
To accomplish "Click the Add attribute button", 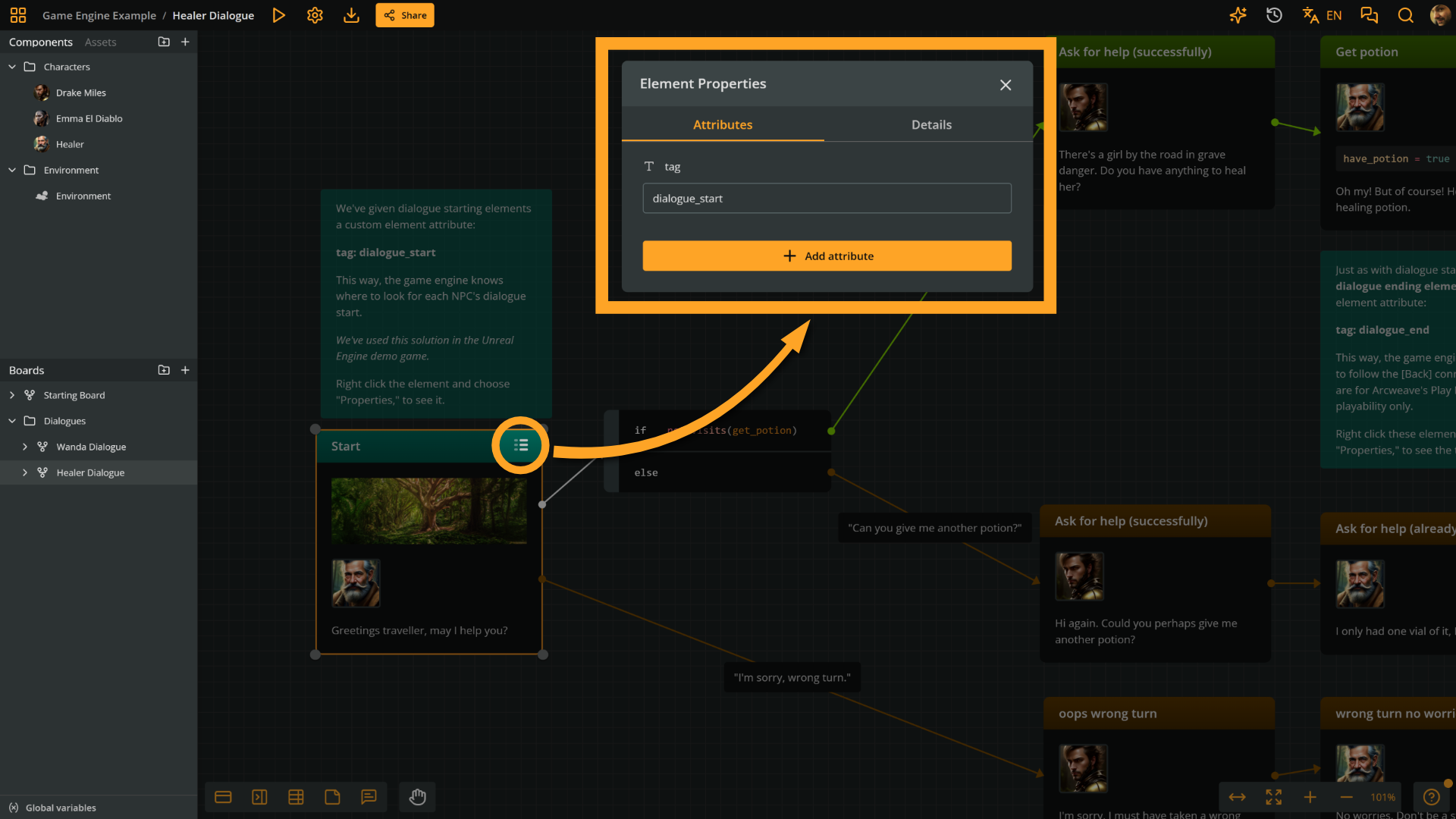I will pos(827,256).
